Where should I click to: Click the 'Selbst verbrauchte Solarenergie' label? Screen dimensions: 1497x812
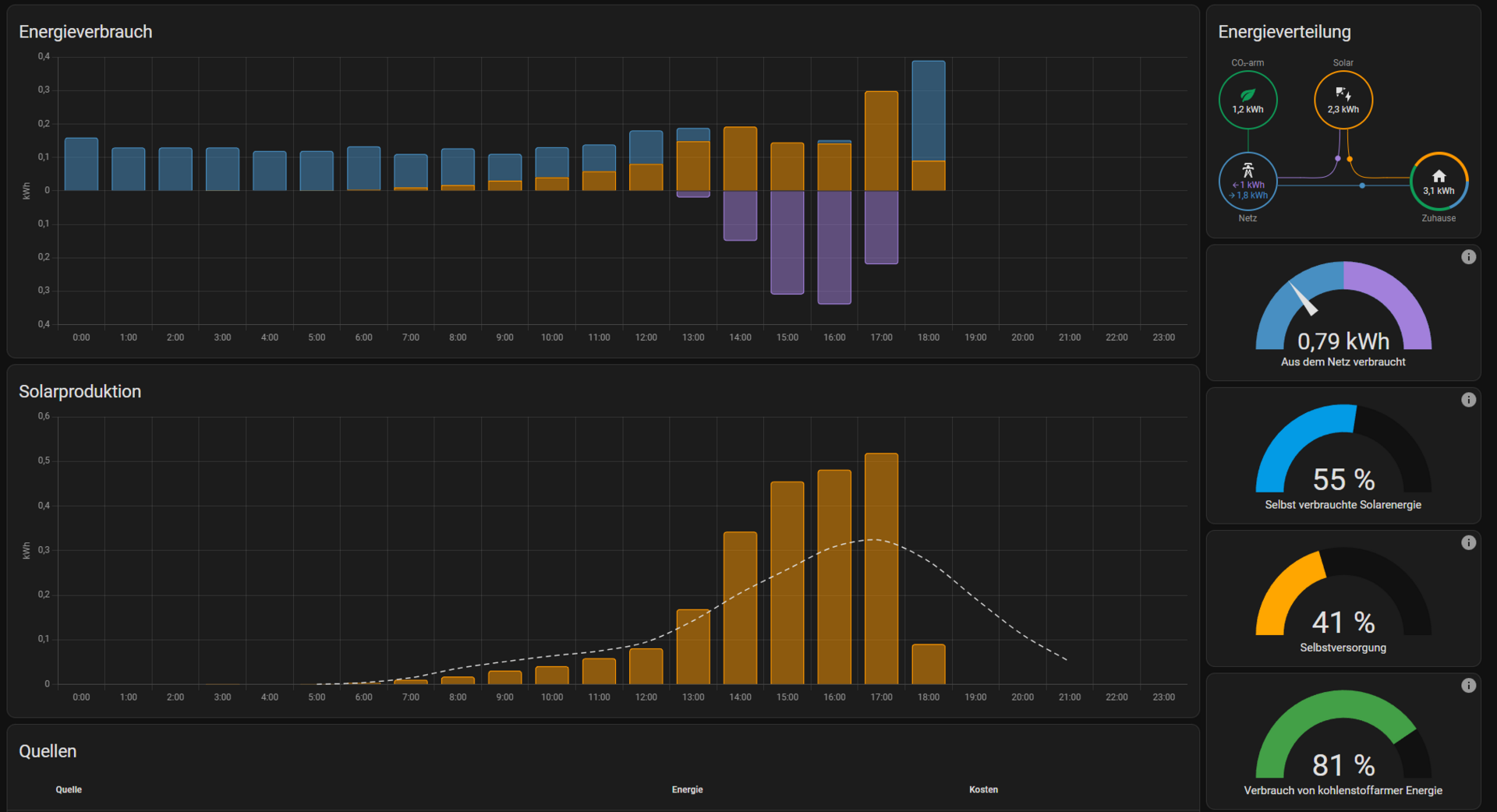1343,505
